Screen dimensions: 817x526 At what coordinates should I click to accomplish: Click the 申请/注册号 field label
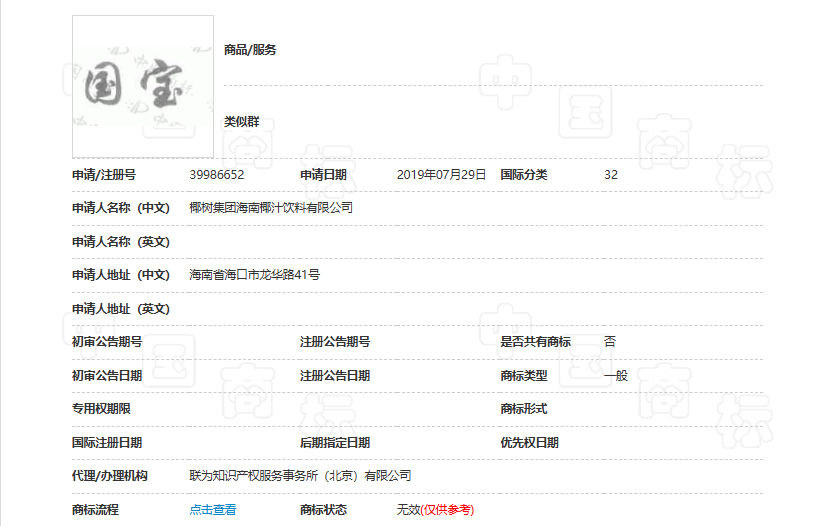104,174
